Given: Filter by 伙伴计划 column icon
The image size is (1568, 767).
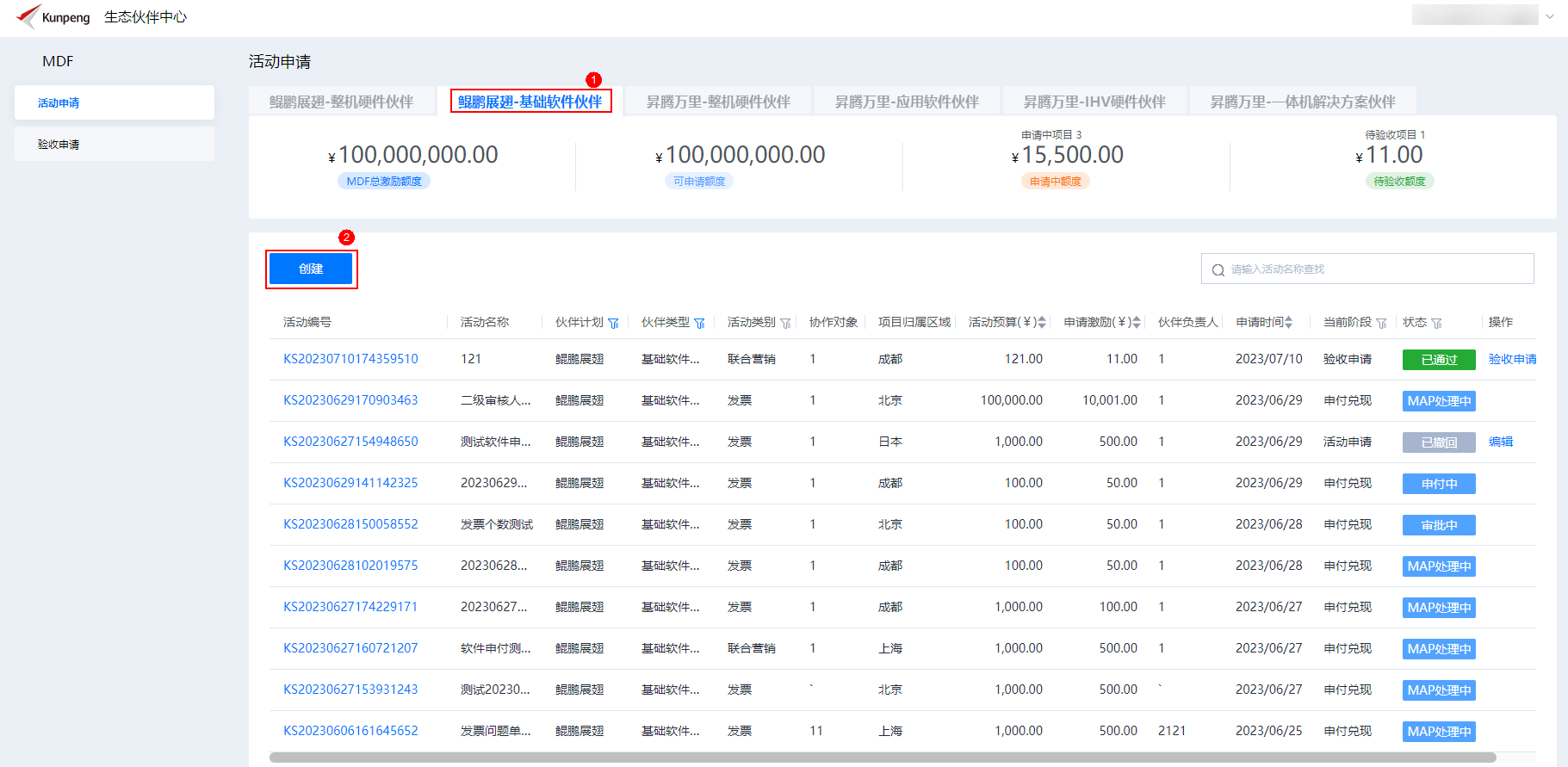Looking at the screenshot, I should pos(613,323).
